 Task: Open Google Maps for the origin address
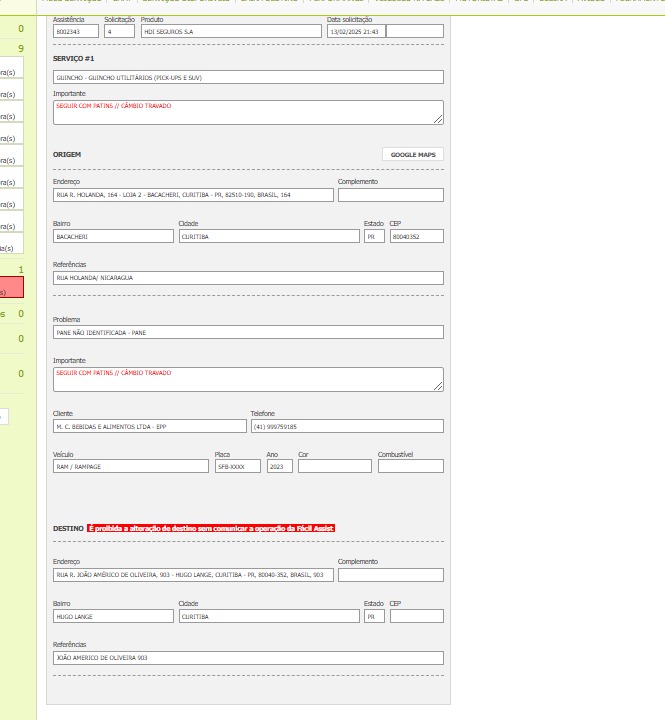click(412, 155)
